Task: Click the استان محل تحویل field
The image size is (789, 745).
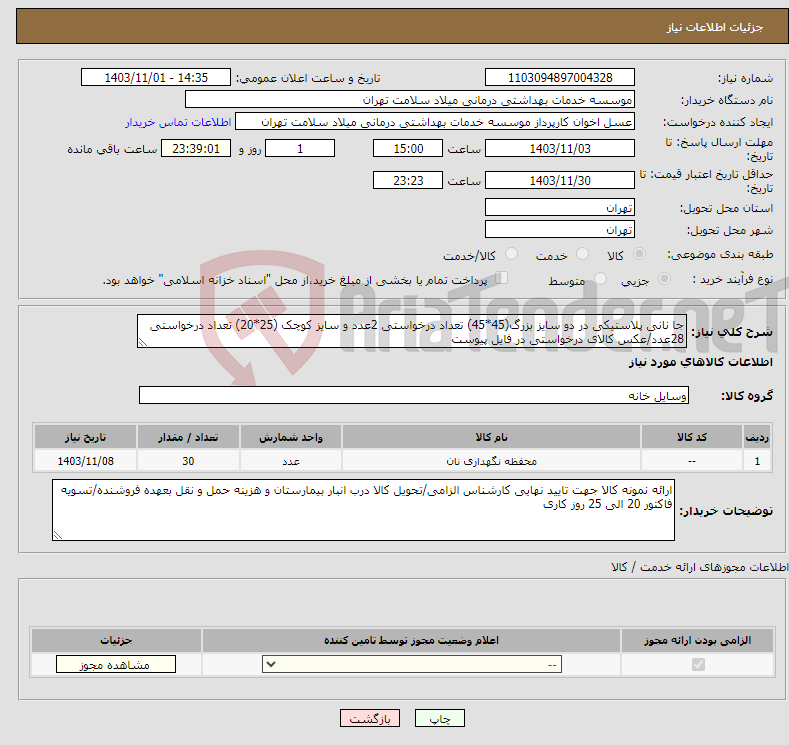Action: (559, 208)
